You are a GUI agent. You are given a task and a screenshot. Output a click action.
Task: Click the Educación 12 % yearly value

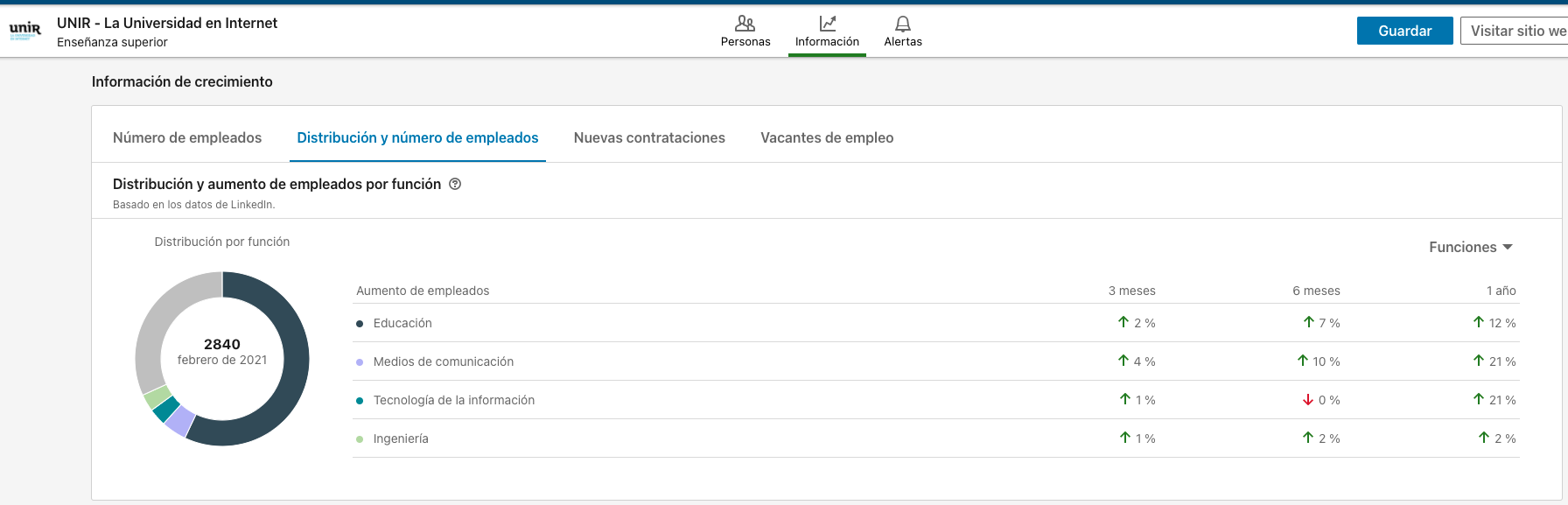point(1502,323)
